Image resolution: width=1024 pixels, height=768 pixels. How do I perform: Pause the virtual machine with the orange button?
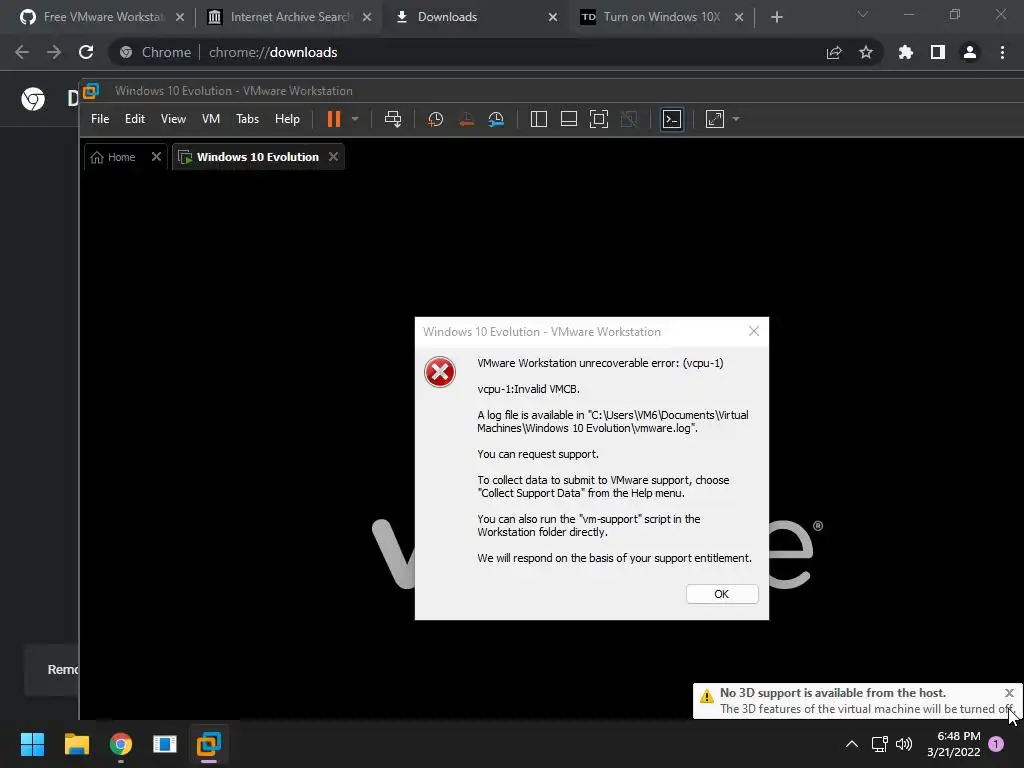click(334, 119)
